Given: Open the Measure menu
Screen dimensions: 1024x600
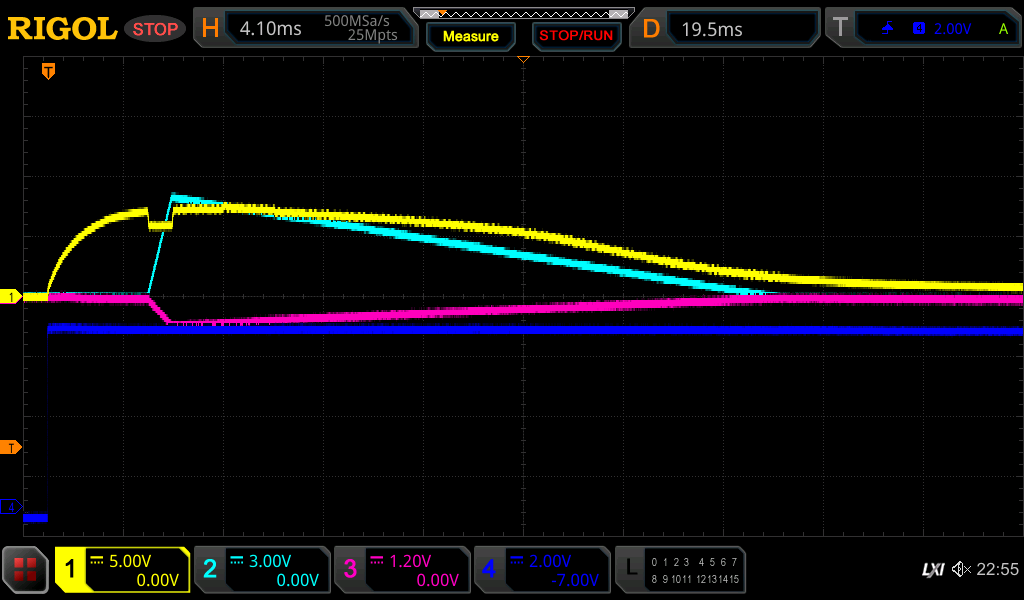Looking at the screenshot, I should pyautogui.click(x=470, y=36).
